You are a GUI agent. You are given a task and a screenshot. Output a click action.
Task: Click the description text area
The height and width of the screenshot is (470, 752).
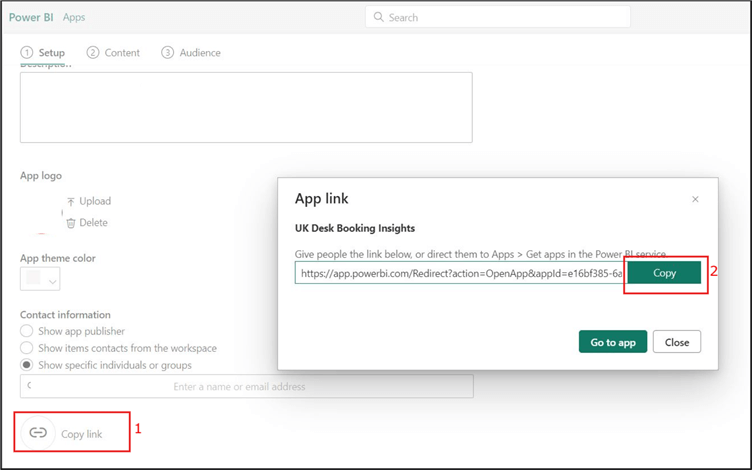246,108
